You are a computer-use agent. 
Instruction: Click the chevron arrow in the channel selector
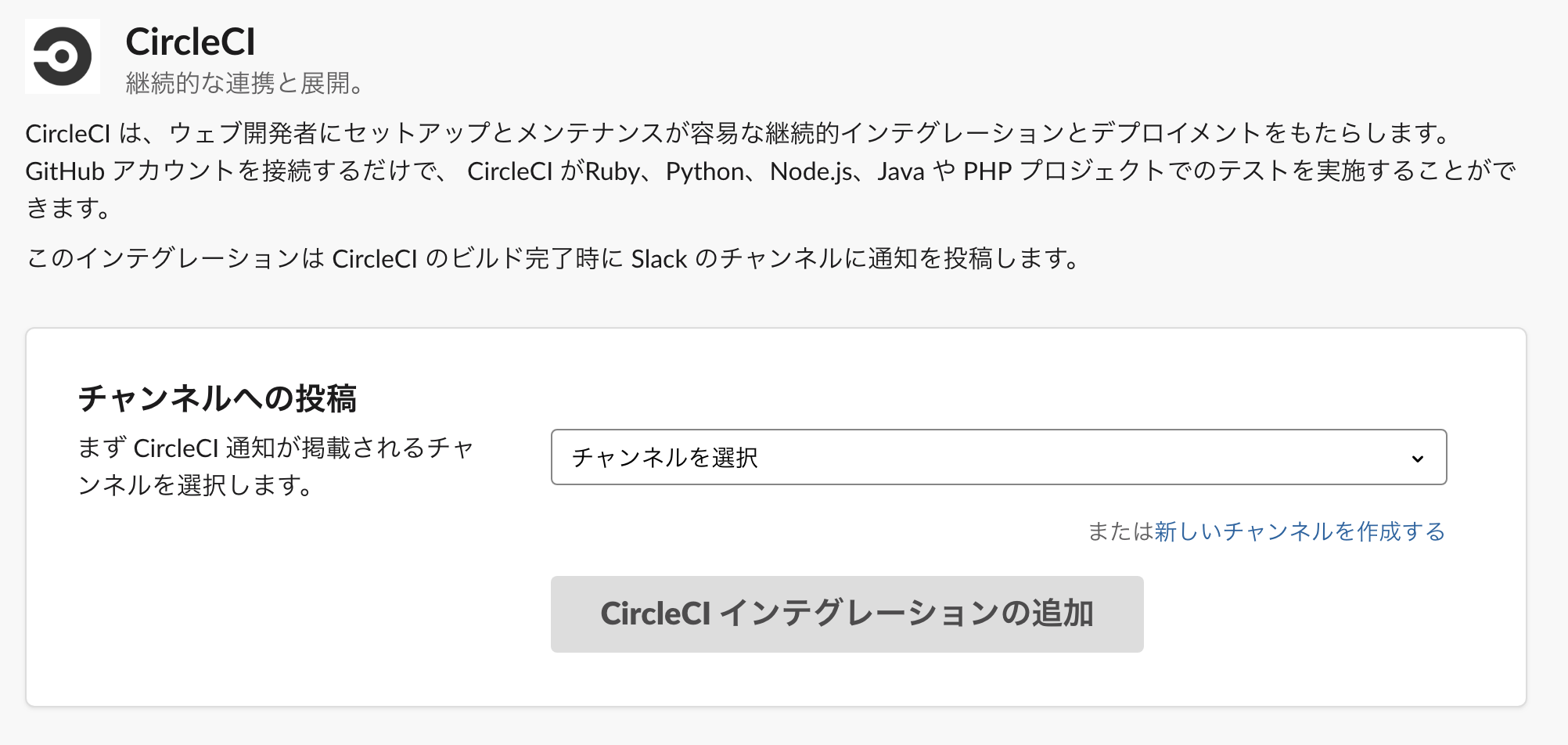click(x=1417, y=459)
